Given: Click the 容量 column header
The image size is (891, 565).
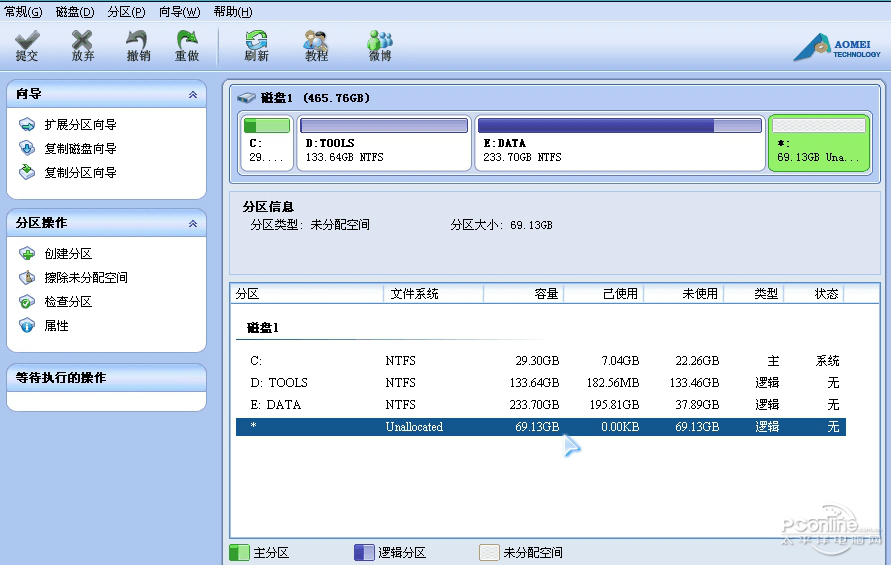Looking at the screenshot, I should pos(523,294).
